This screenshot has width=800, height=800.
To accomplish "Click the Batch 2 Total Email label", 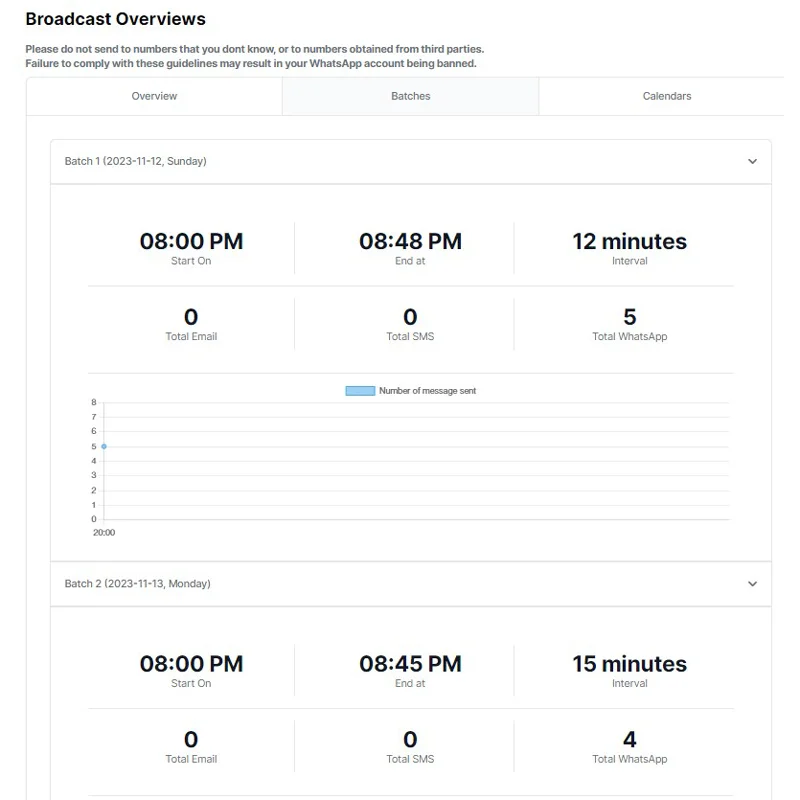I will point(191,759).
